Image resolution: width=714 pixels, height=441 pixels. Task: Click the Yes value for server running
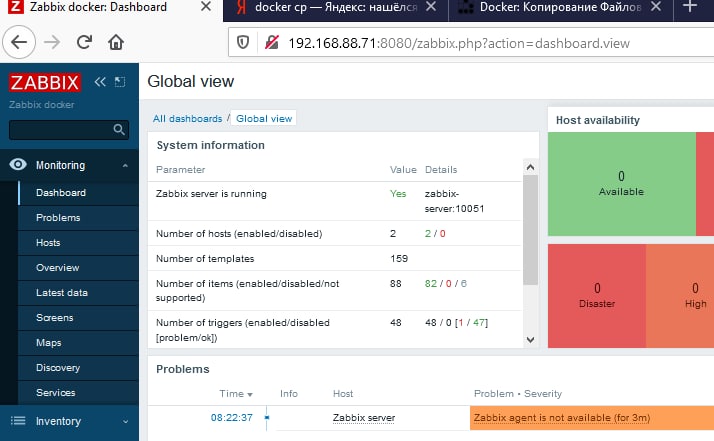coord(398,194)
